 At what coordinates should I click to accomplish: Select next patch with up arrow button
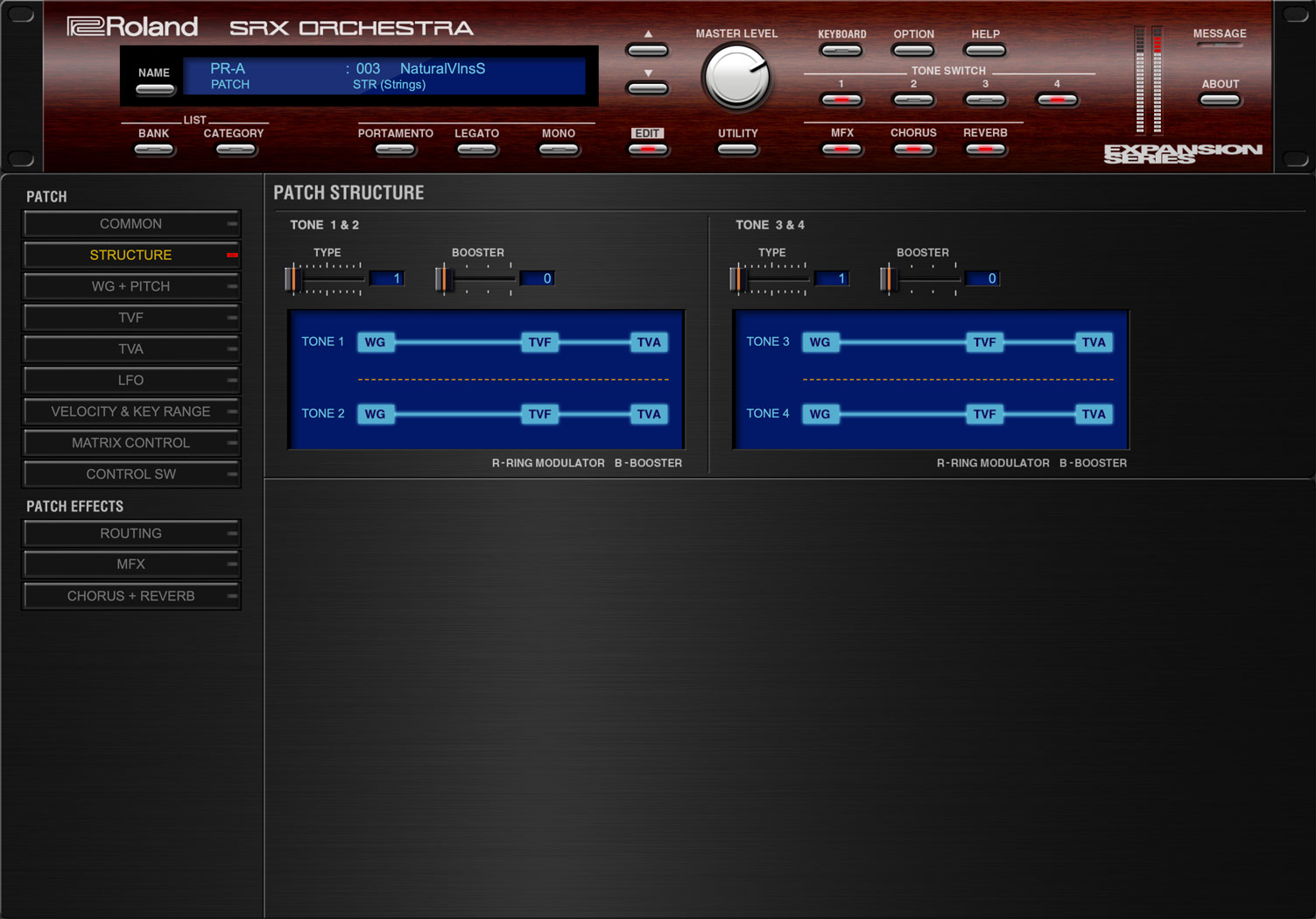(648, 50)
